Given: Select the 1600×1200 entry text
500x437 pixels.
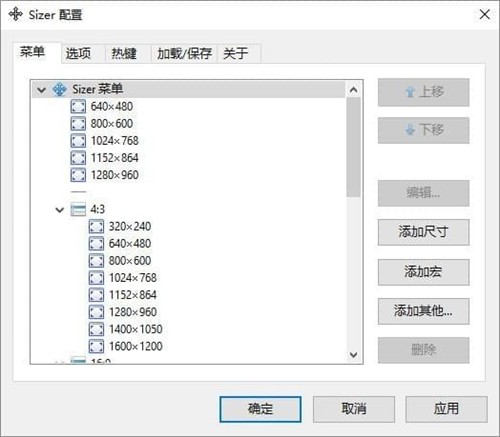Looking at the screenshot, I should 136,346.
